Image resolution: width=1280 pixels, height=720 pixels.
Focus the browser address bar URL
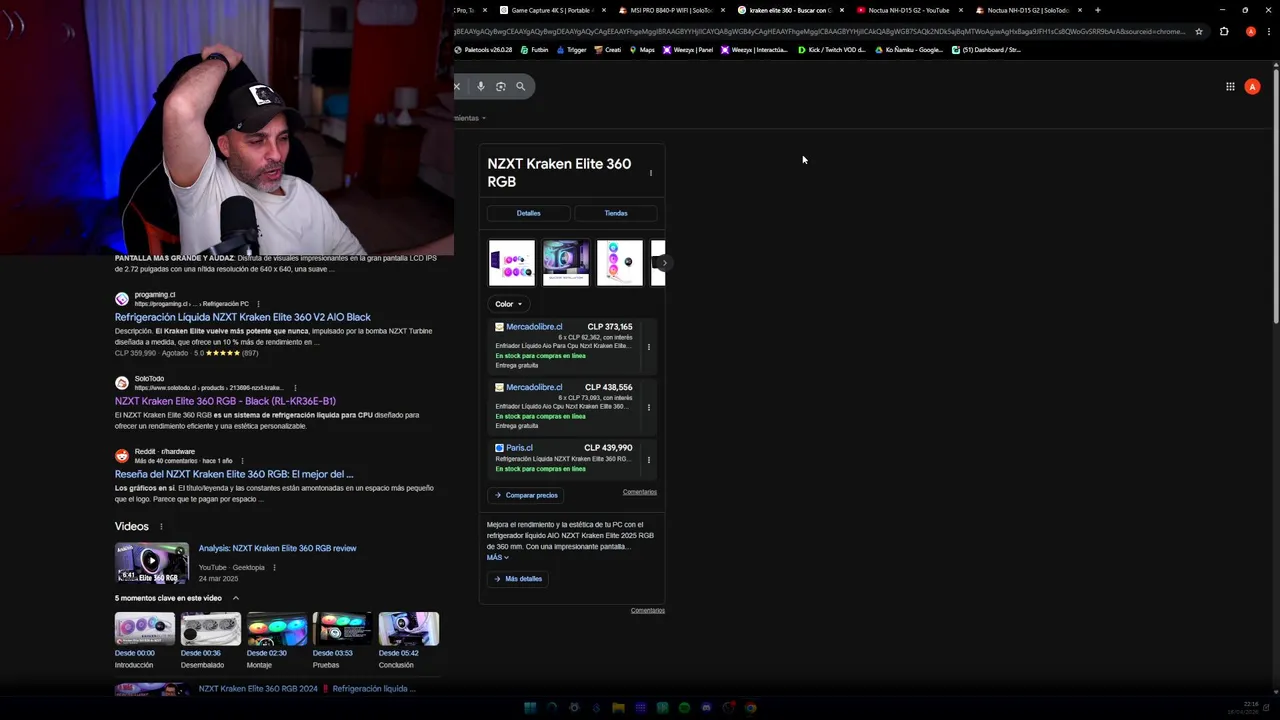(820, 31)
